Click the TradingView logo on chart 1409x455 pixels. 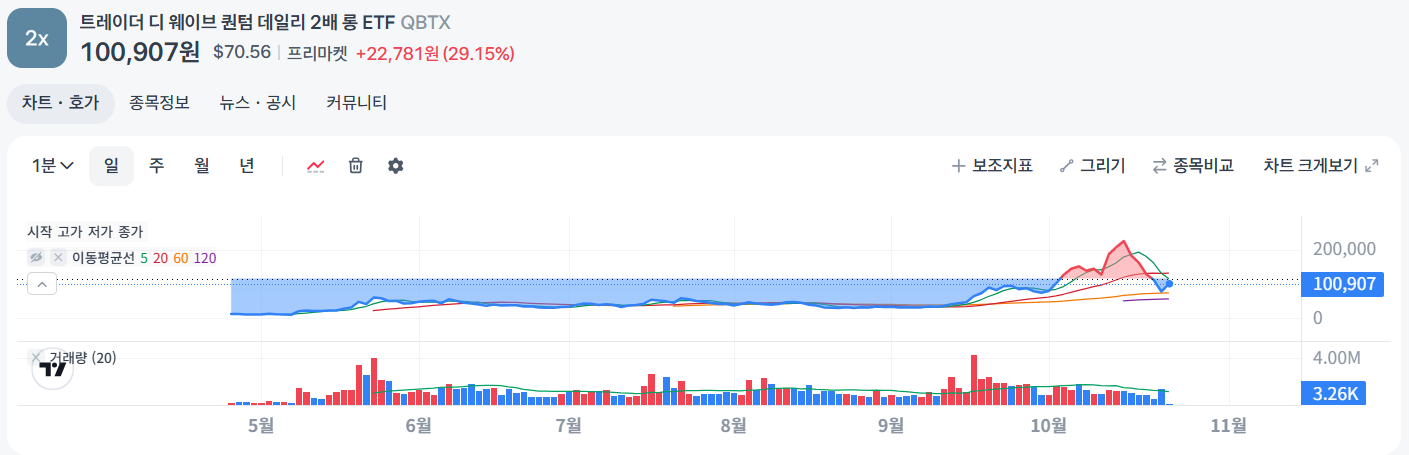click(x=52, y=368)
